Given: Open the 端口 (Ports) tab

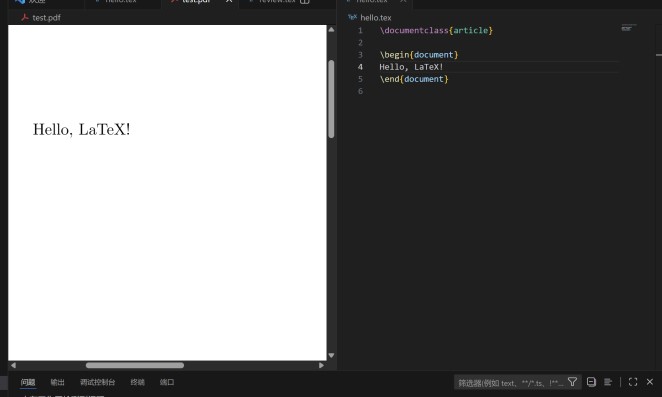Looking at the screenshot, I should coord(167,382).
